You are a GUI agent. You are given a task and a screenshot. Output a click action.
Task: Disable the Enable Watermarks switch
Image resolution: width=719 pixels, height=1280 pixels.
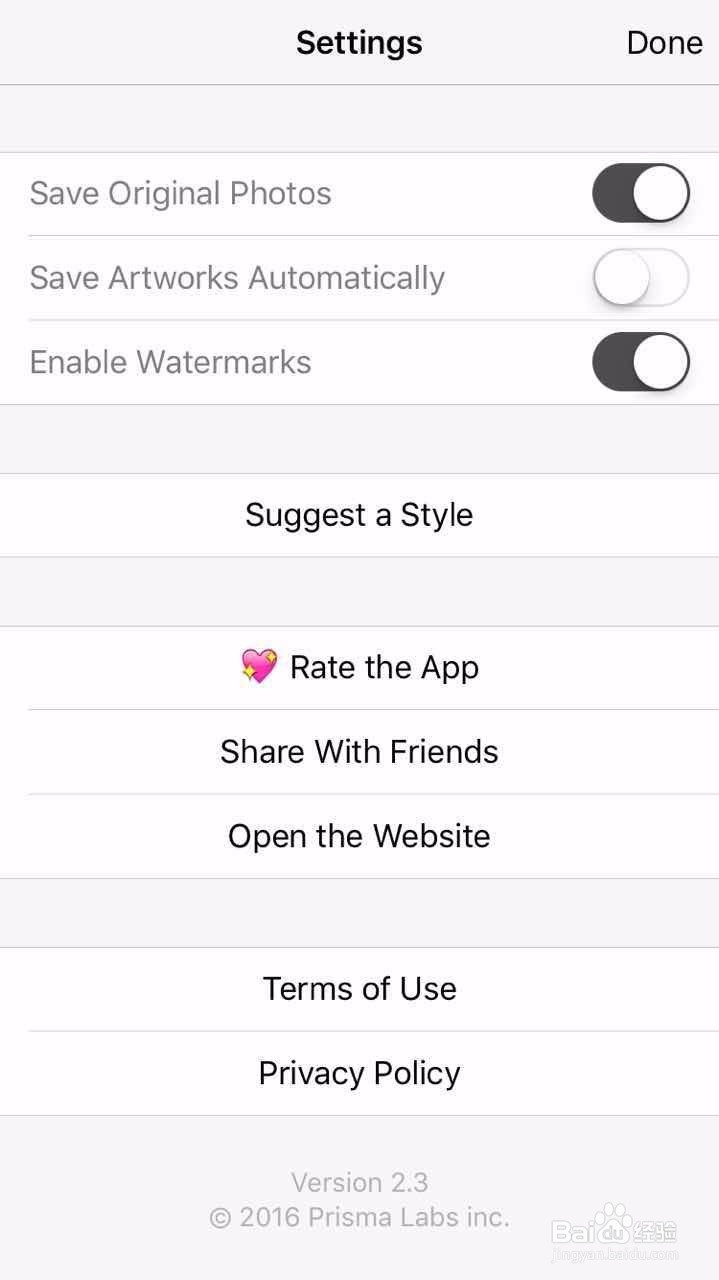(640, 362)
